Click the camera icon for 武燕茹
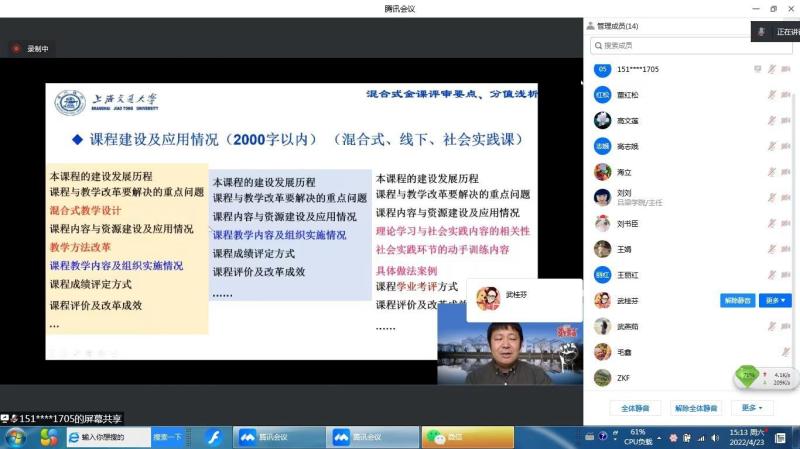 (786, 326)
